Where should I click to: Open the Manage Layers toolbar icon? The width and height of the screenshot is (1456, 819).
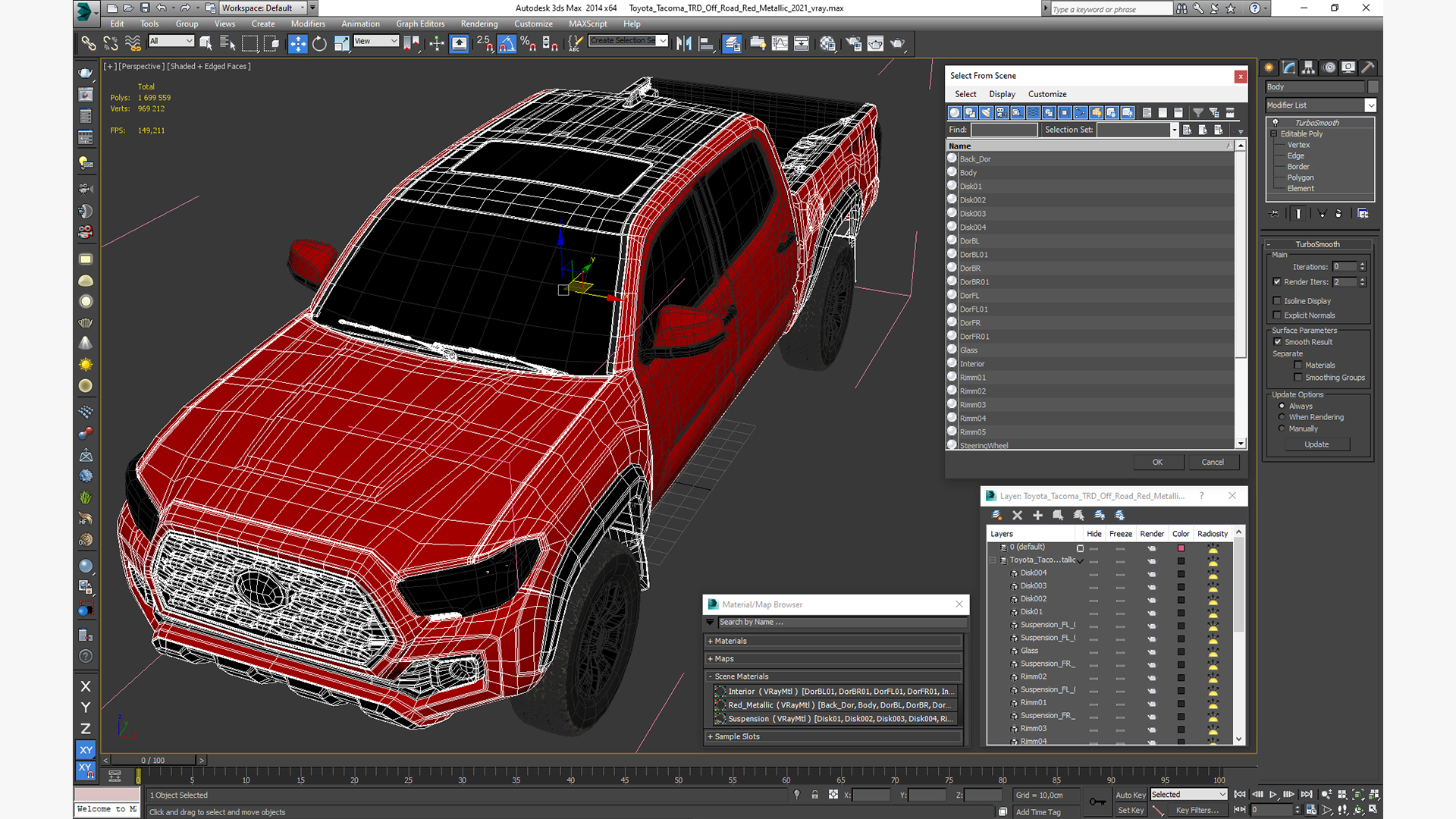click(x=732, y=44)
